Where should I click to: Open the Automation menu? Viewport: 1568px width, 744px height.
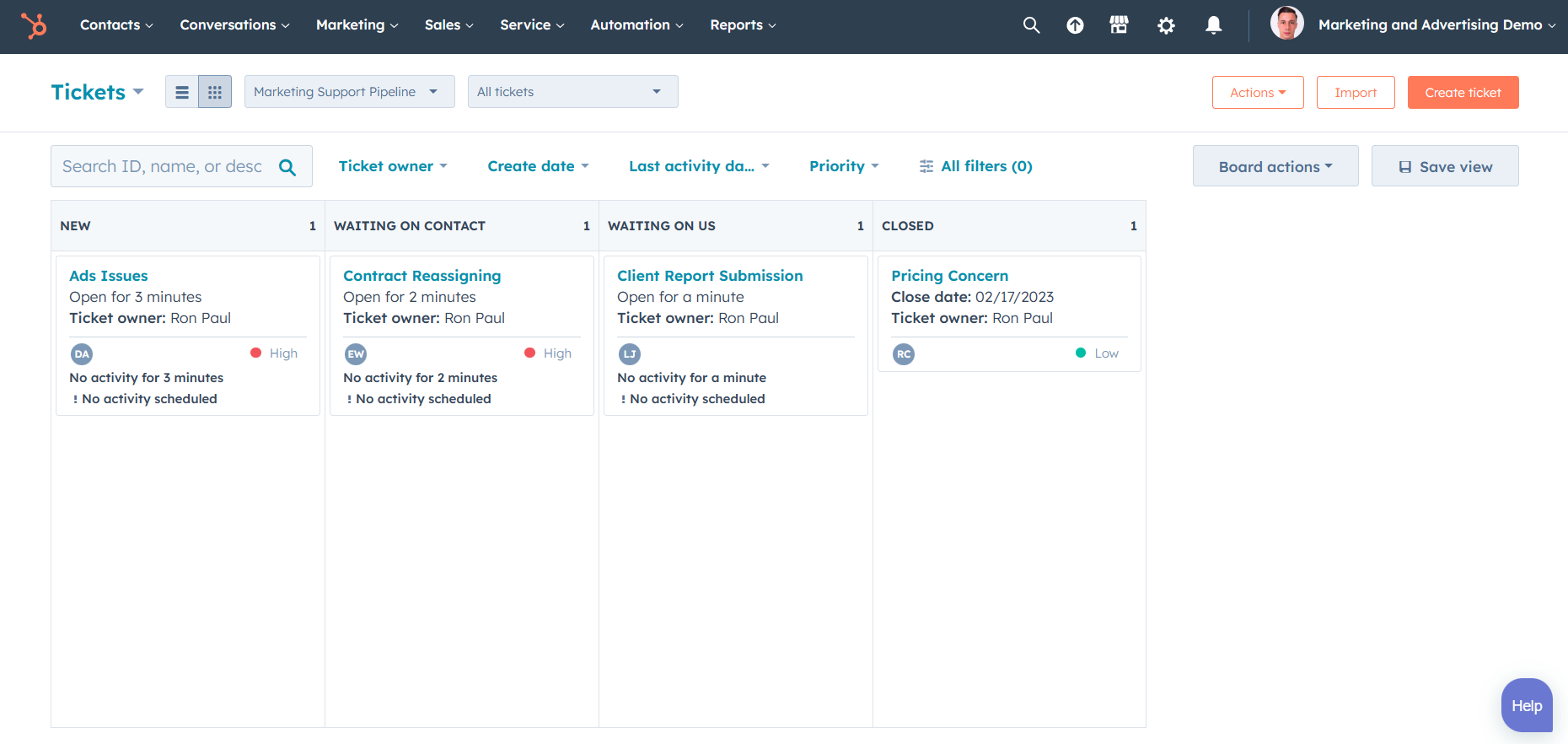tap(636, 25)
